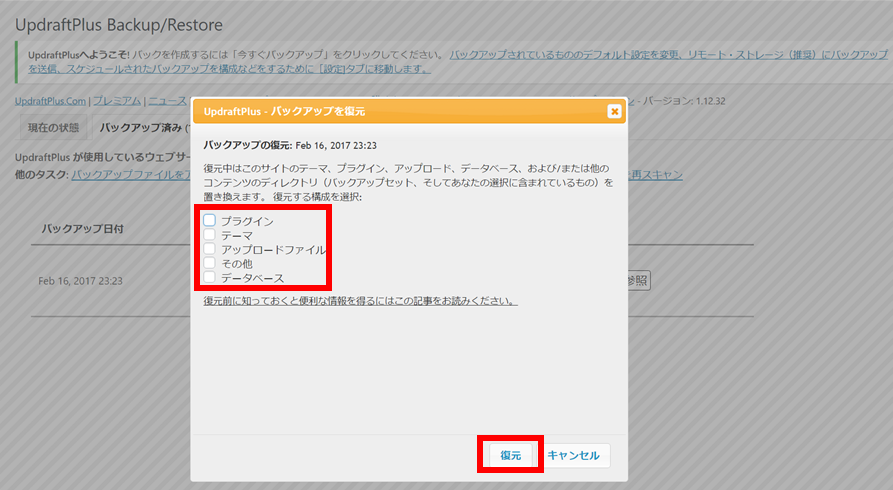The height and width of the screenshot is (490, 893).
Task: Click the バックアップ日付 column header
Action: [x=83, y=228]
